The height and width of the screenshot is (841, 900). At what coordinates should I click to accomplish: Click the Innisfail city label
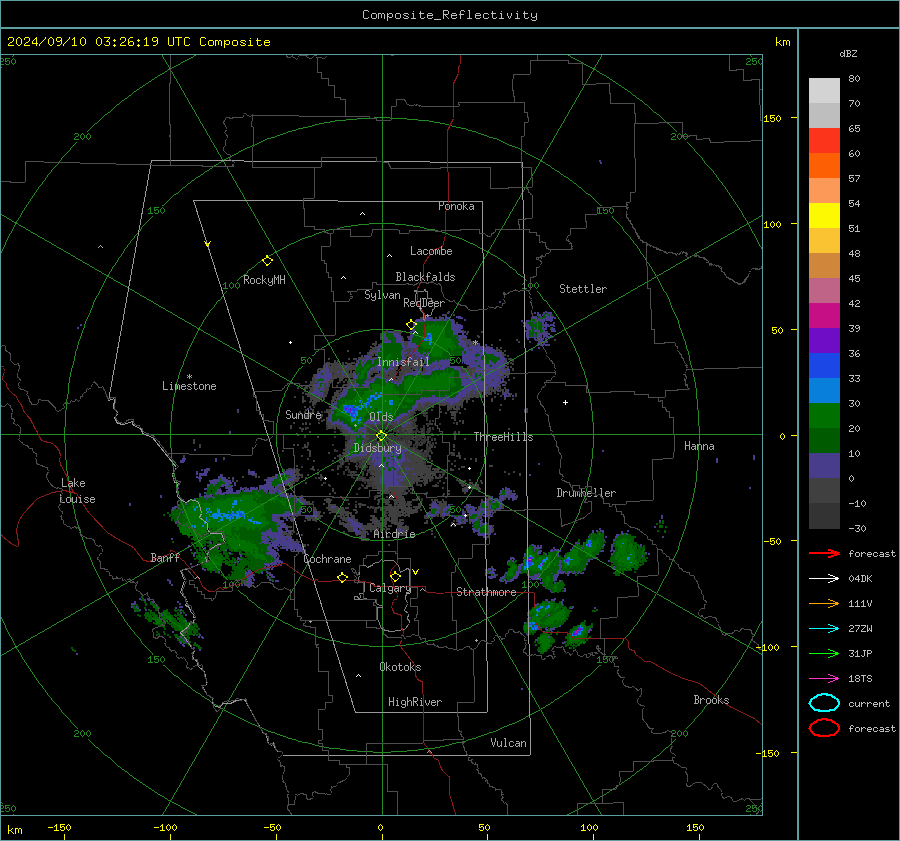[403, 362]
